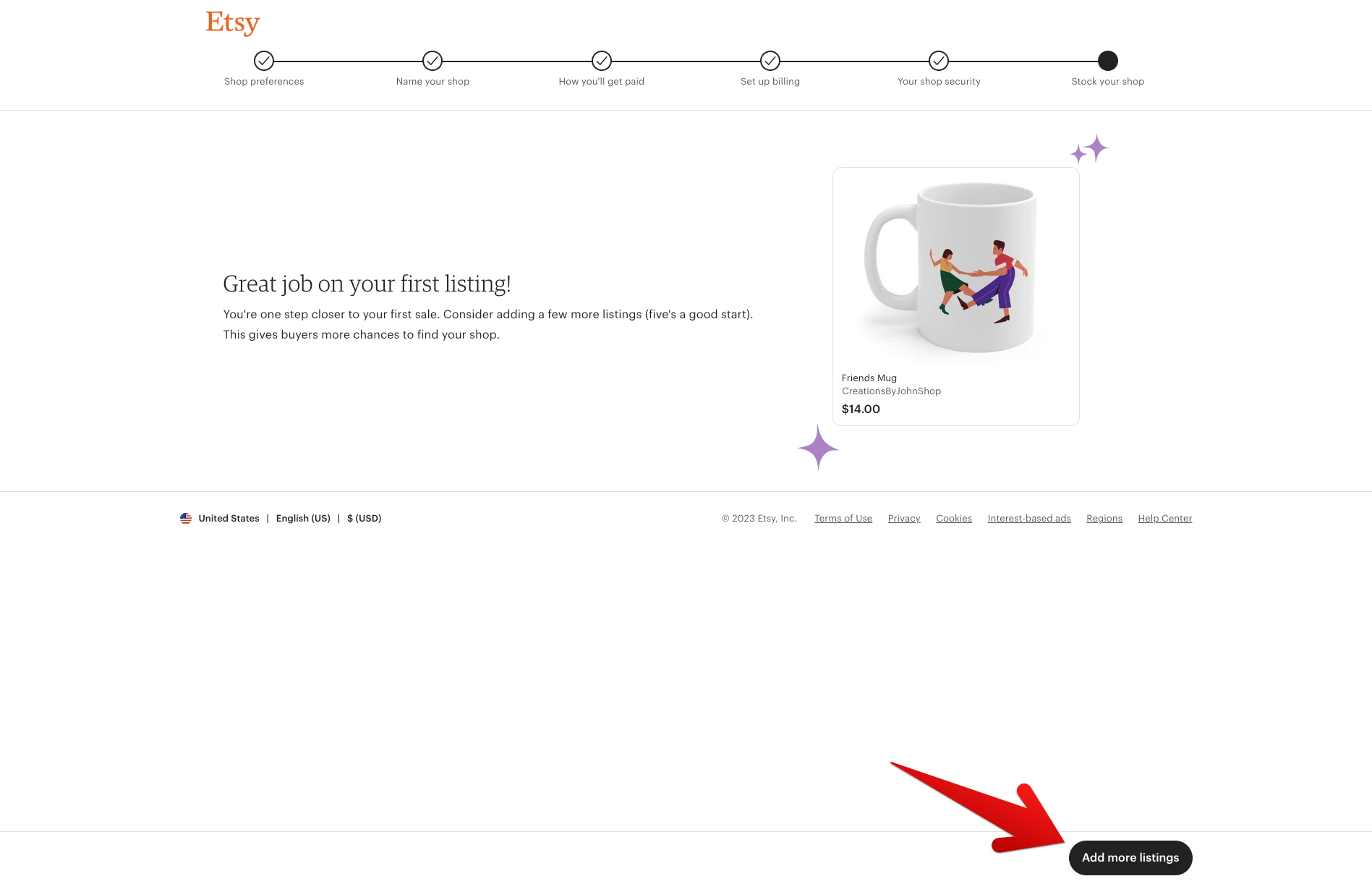Open the Cookies link

954,518
